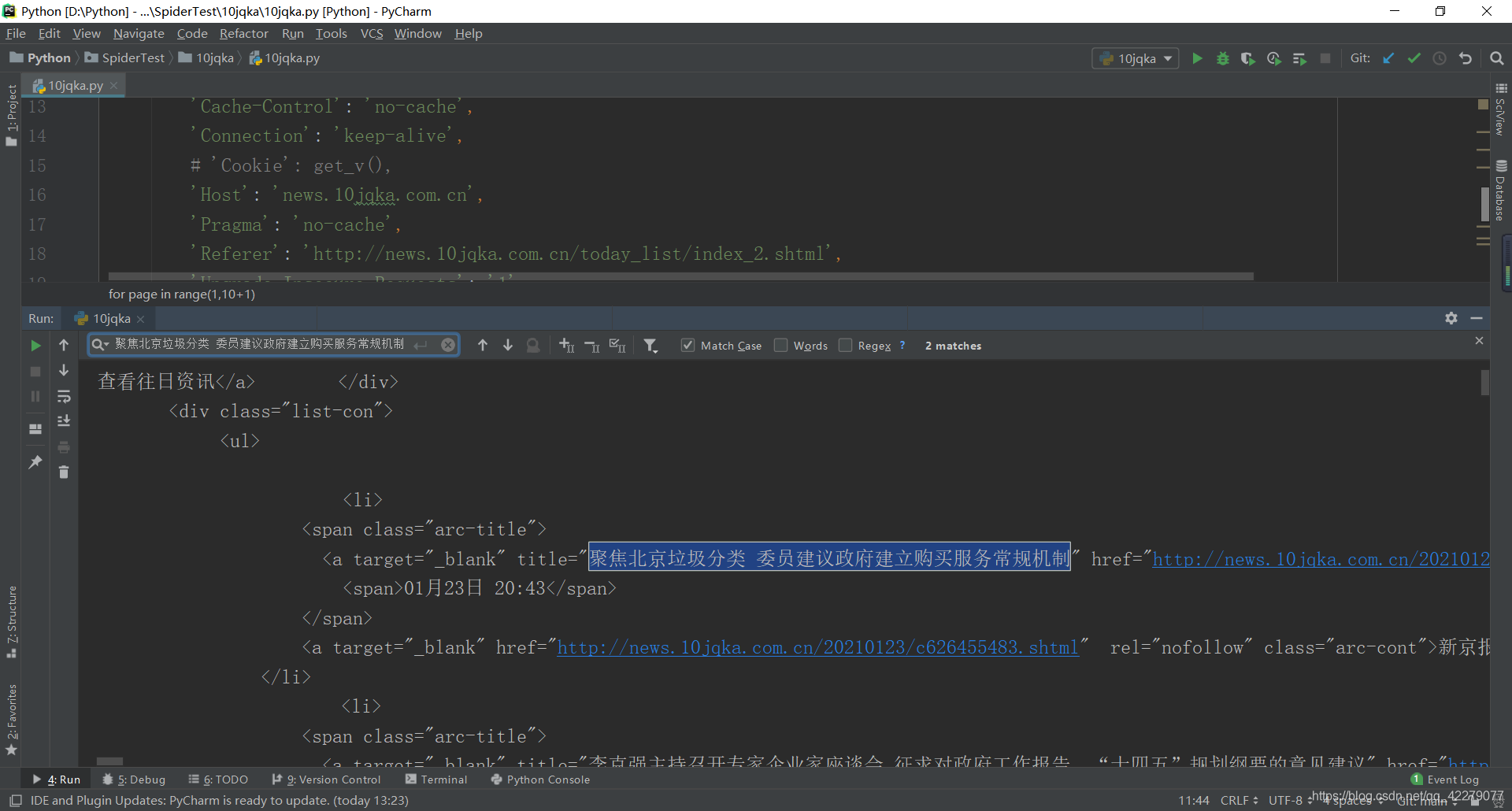Enable the Regex checkbox
This screenshot has width=1512, height=811.
point(845,345)
